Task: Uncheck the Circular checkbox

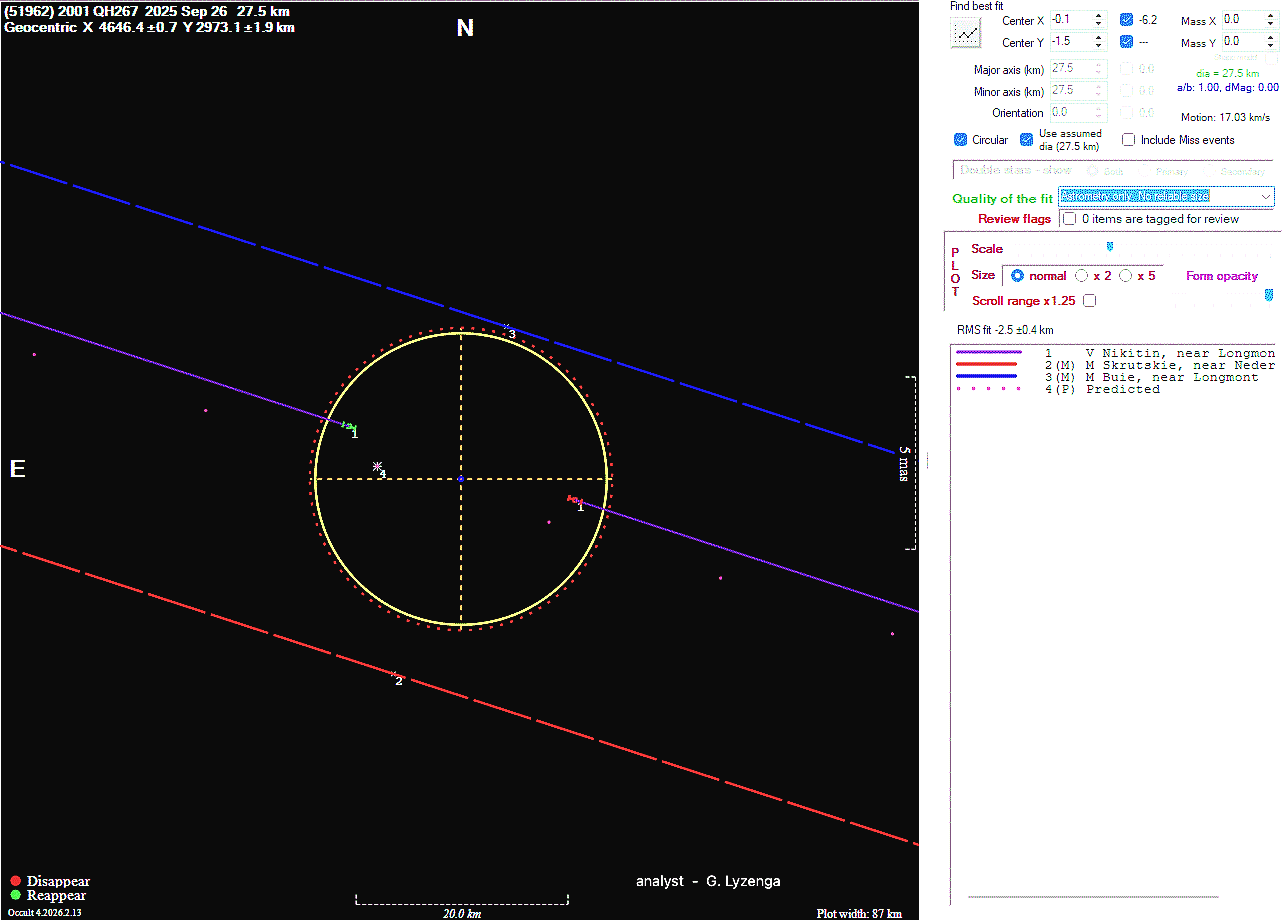Action: (x=961, y=140)
